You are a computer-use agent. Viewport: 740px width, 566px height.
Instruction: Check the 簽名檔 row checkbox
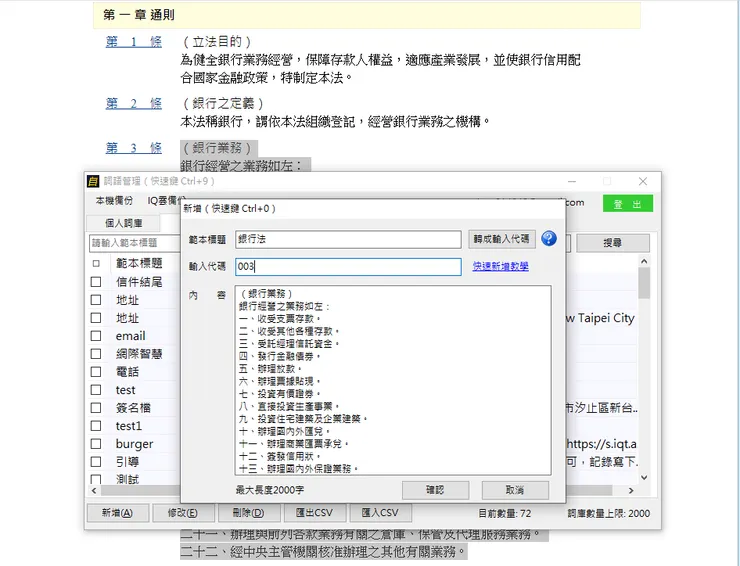(x=96, y=407)
